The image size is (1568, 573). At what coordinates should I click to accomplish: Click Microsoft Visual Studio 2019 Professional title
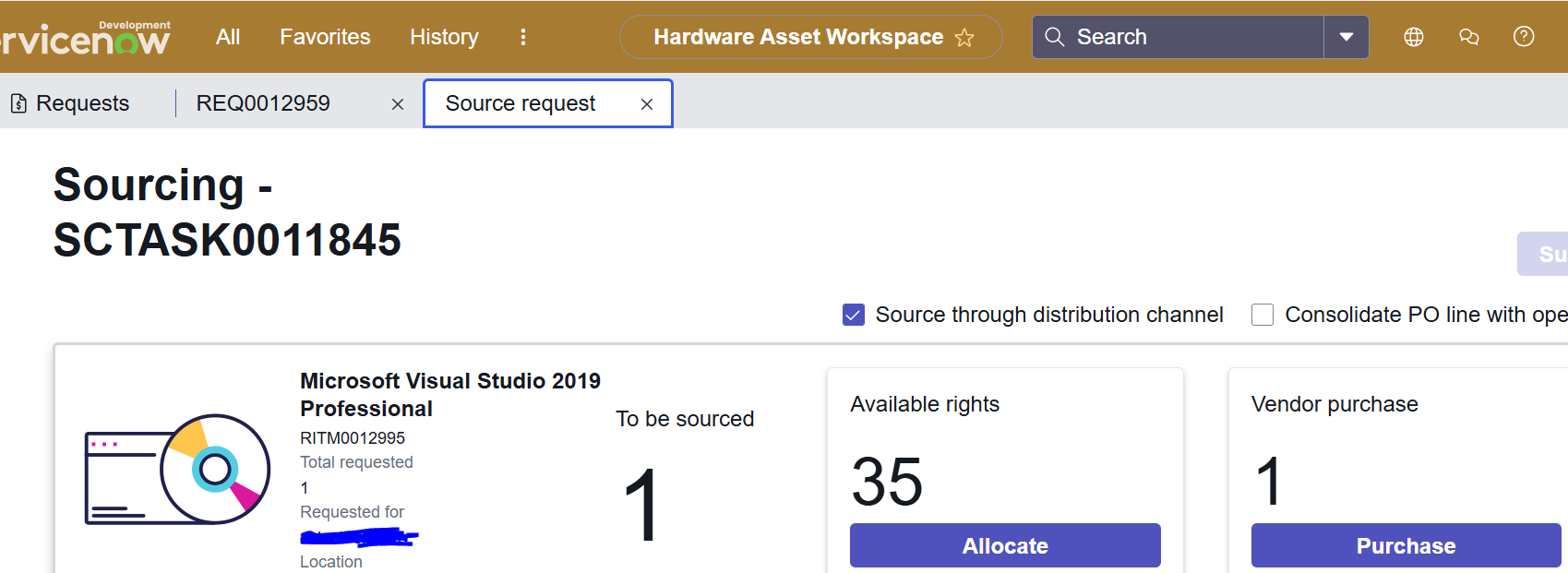tap(450, 395)
